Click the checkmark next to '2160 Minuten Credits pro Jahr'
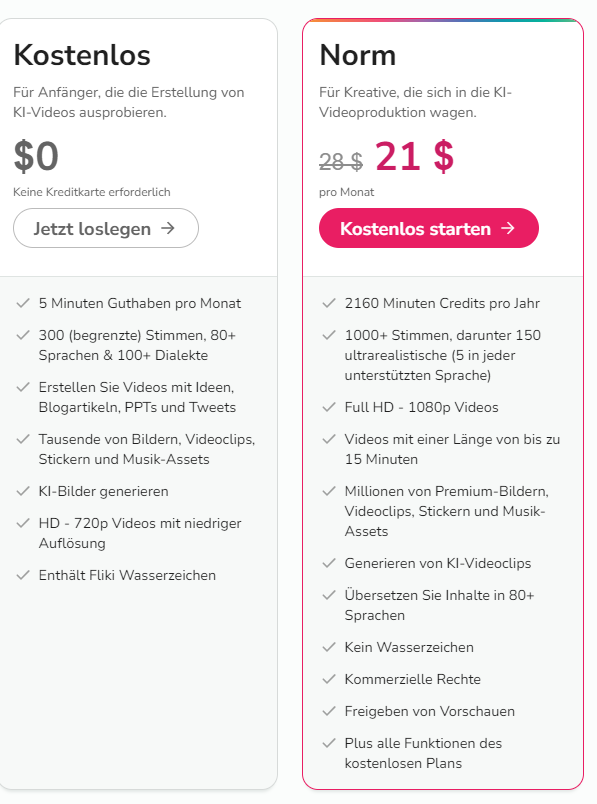This screenshot has width=597, height=804. pyautogui.click(x=328, y=303)
